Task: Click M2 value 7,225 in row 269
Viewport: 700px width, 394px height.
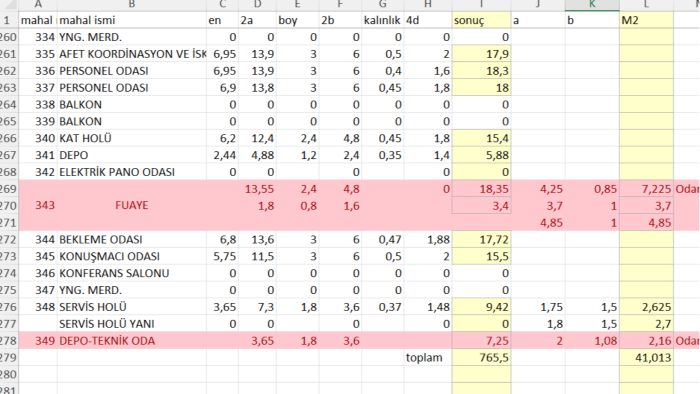Action: pos(646,189)
